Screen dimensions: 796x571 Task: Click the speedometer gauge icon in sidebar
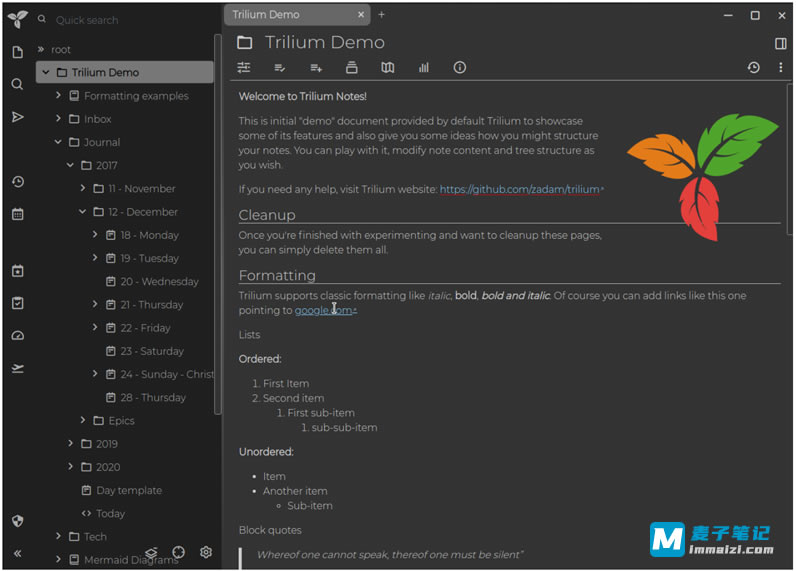coord(18,336)
